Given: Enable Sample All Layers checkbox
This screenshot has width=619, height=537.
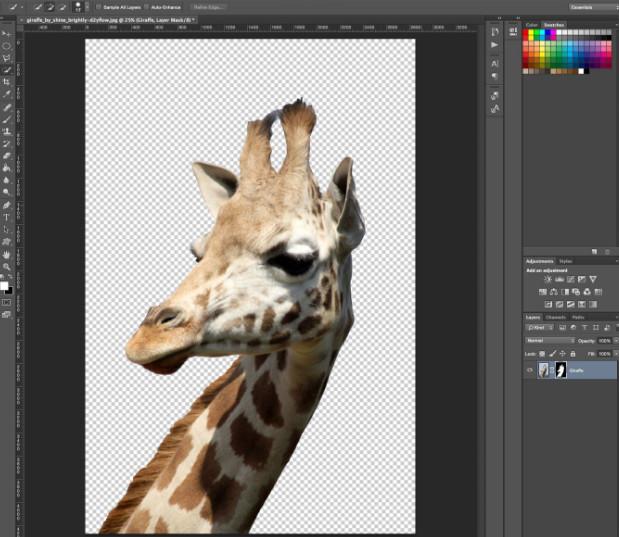Looking at the screenshot, I should [98, 7].
